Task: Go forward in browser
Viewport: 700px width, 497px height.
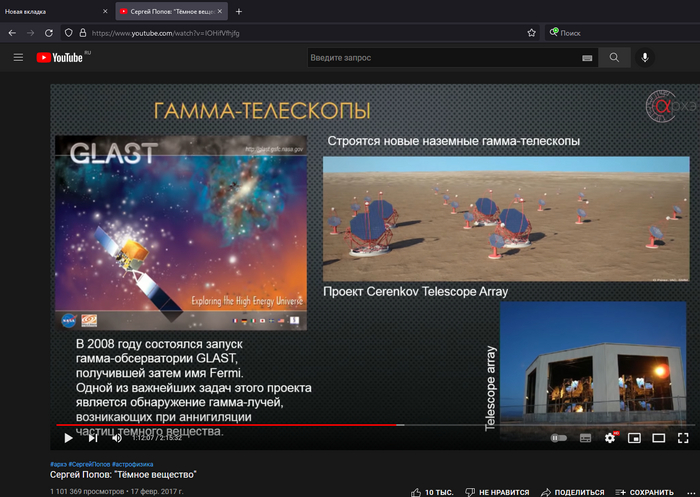Action: [x=30, y=33]
